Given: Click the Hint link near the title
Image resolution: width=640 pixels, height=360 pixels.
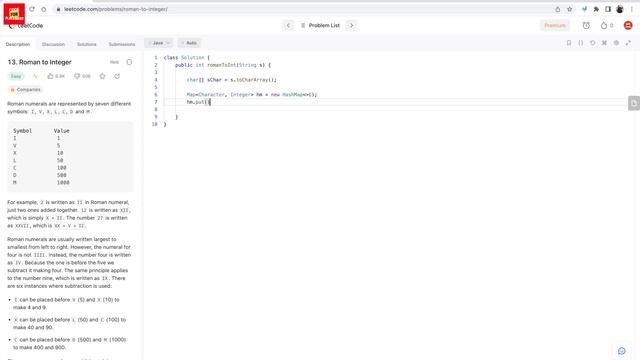Looking at the screenshot, I should coord(114,62).
